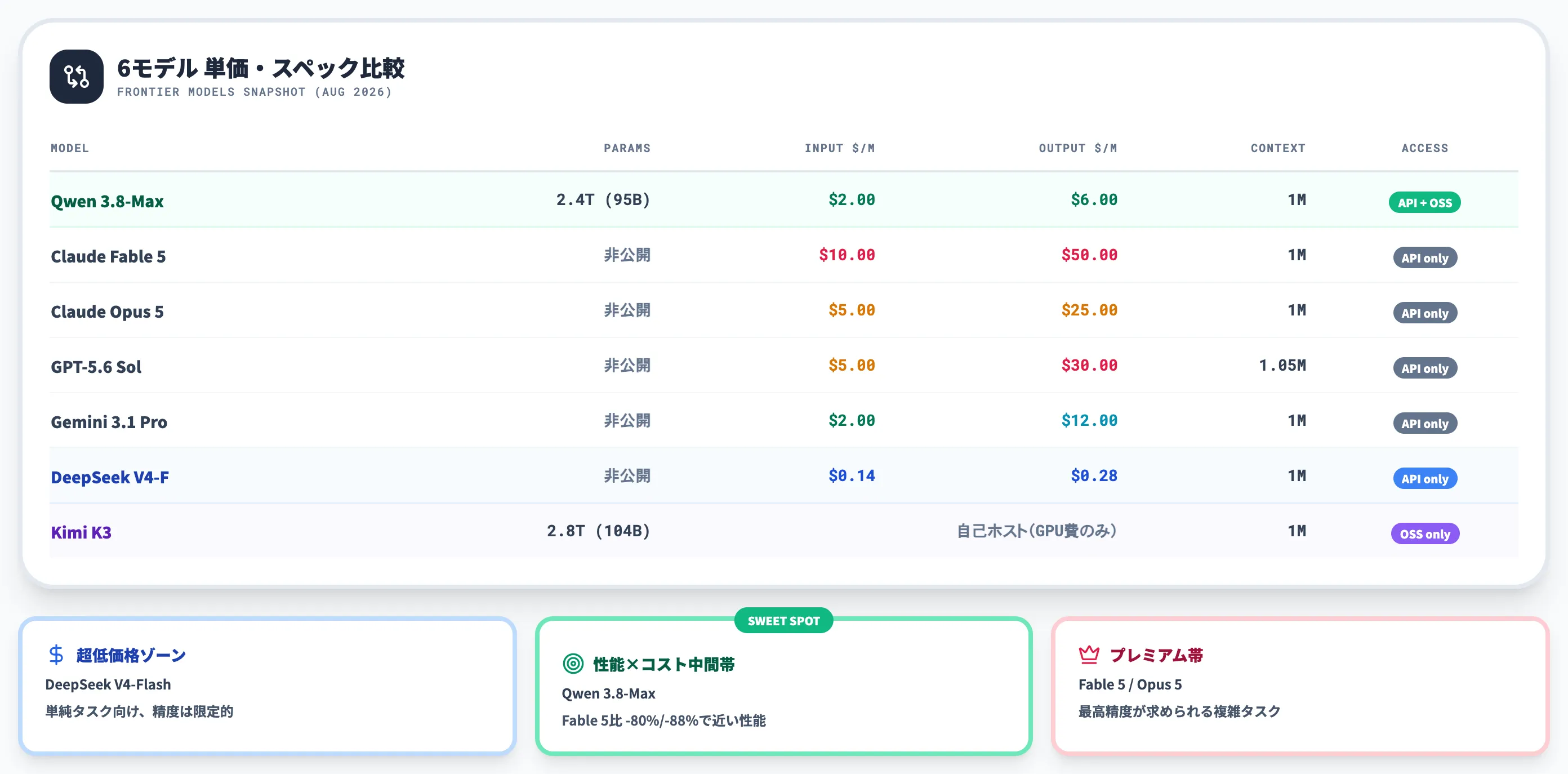Click the FRONTIER MODELS SNAPSHOT (AUG 2026) subtitle

(255, 92)
